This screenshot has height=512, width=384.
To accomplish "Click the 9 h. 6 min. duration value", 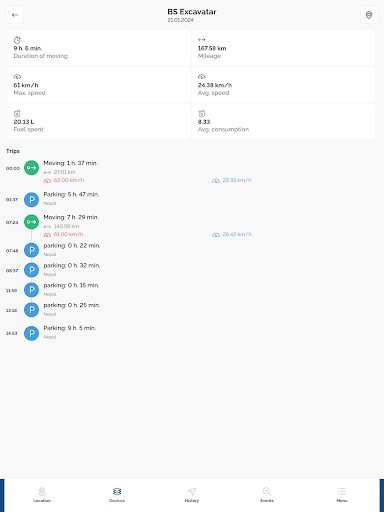I will pyautogui.click(x=28, y=48).
